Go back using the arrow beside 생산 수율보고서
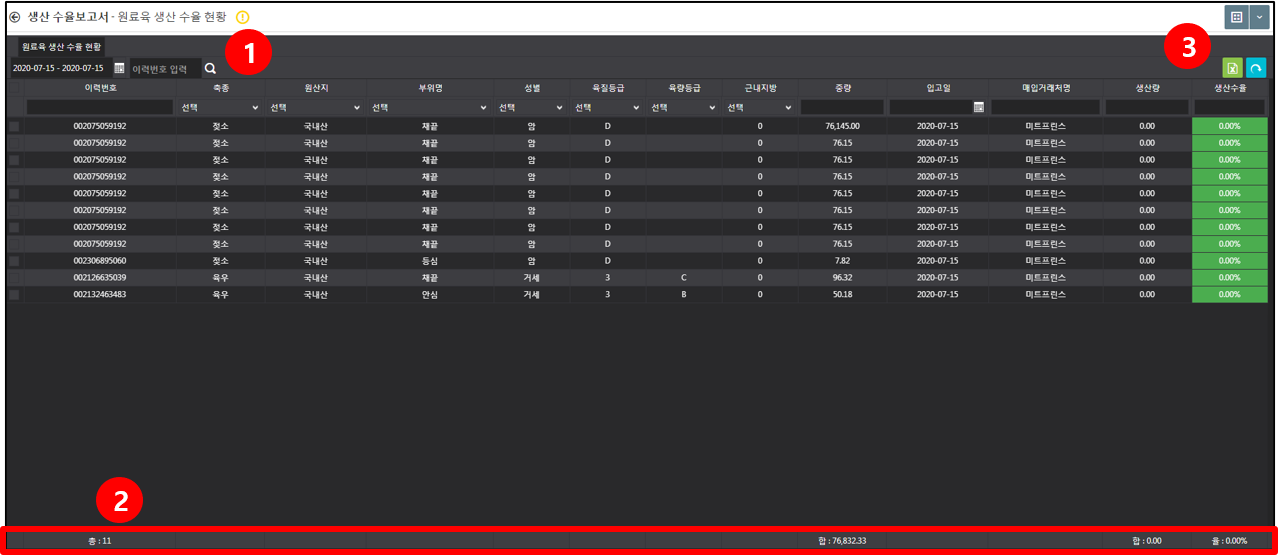 [x=14, y=18]
